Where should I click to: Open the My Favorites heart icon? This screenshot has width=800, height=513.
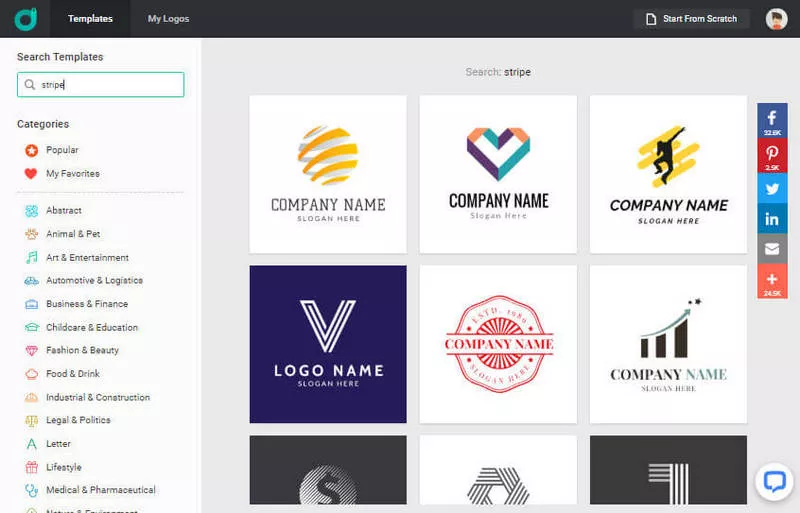tap(31, 174)
